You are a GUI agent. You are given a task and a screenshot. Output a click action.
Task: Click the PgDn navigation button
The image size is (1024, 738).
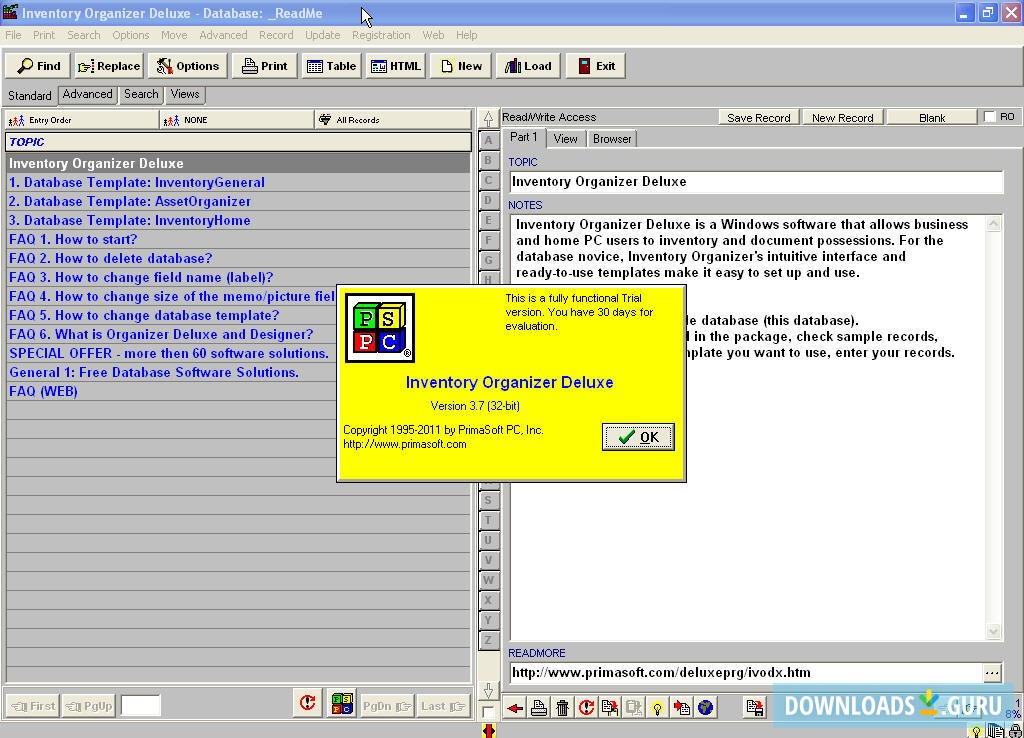click(x=387, y=706)
